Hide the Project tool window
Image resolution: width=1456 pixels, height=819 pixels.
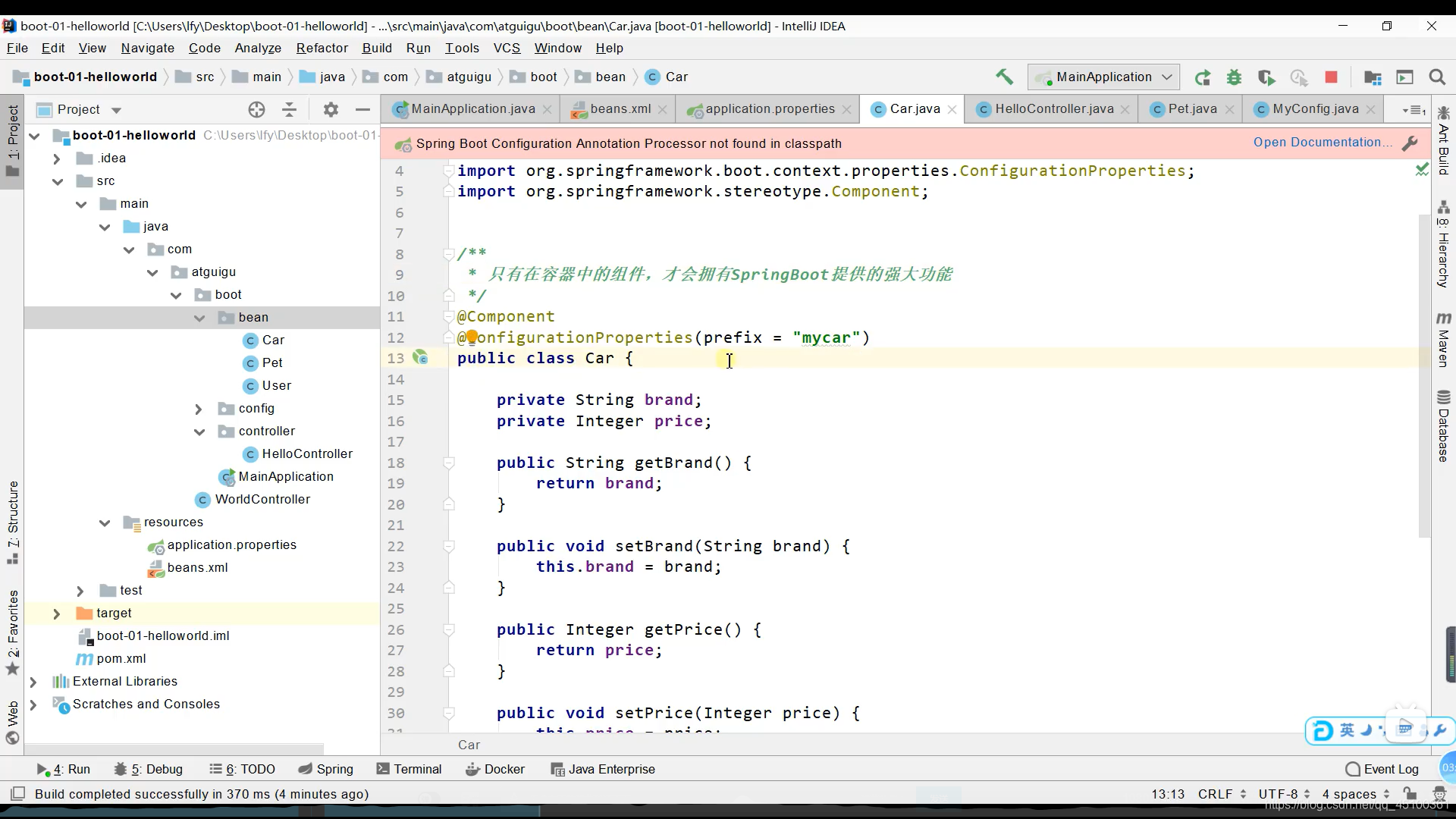363,110
